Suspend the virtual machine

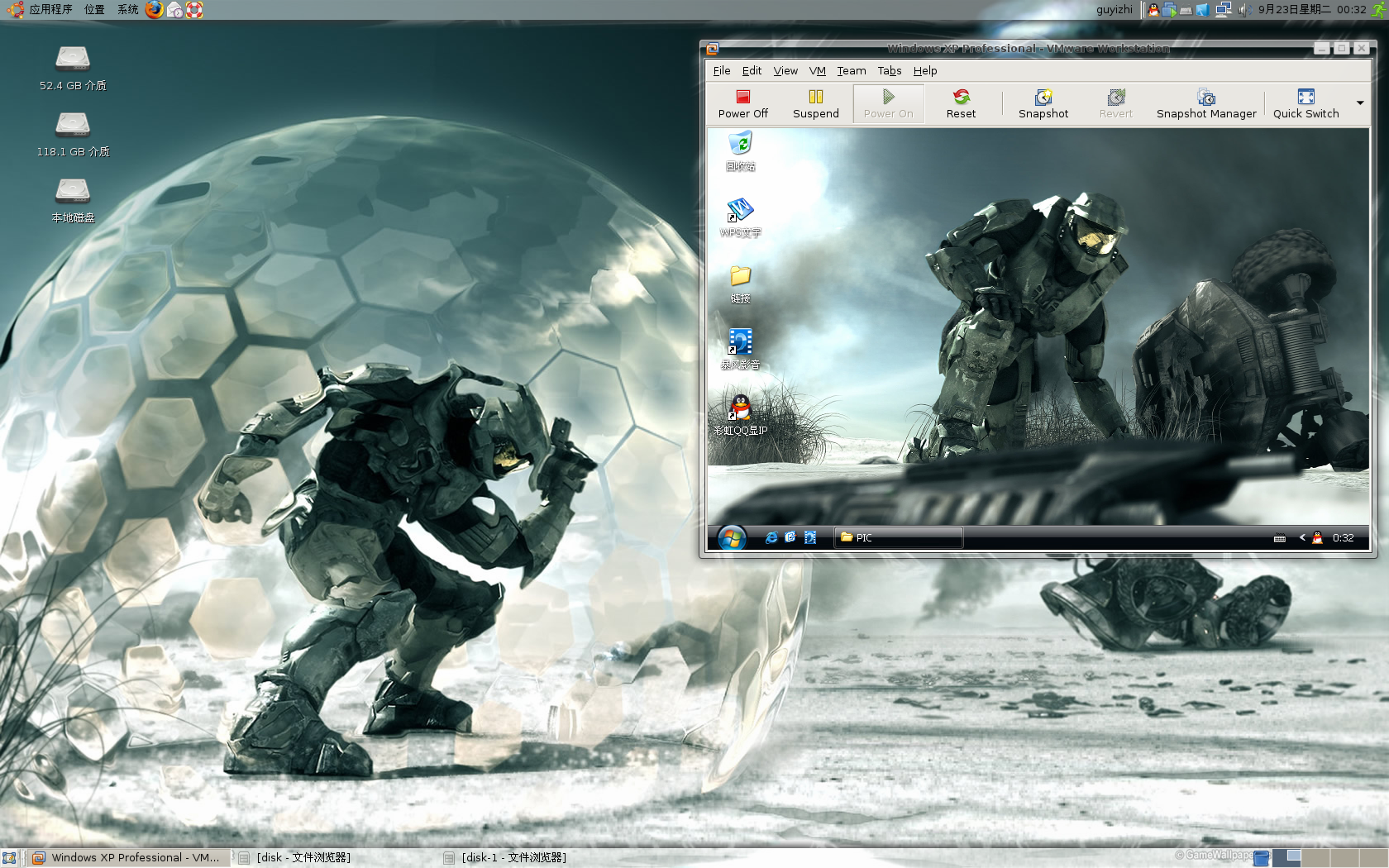(815, 104)
